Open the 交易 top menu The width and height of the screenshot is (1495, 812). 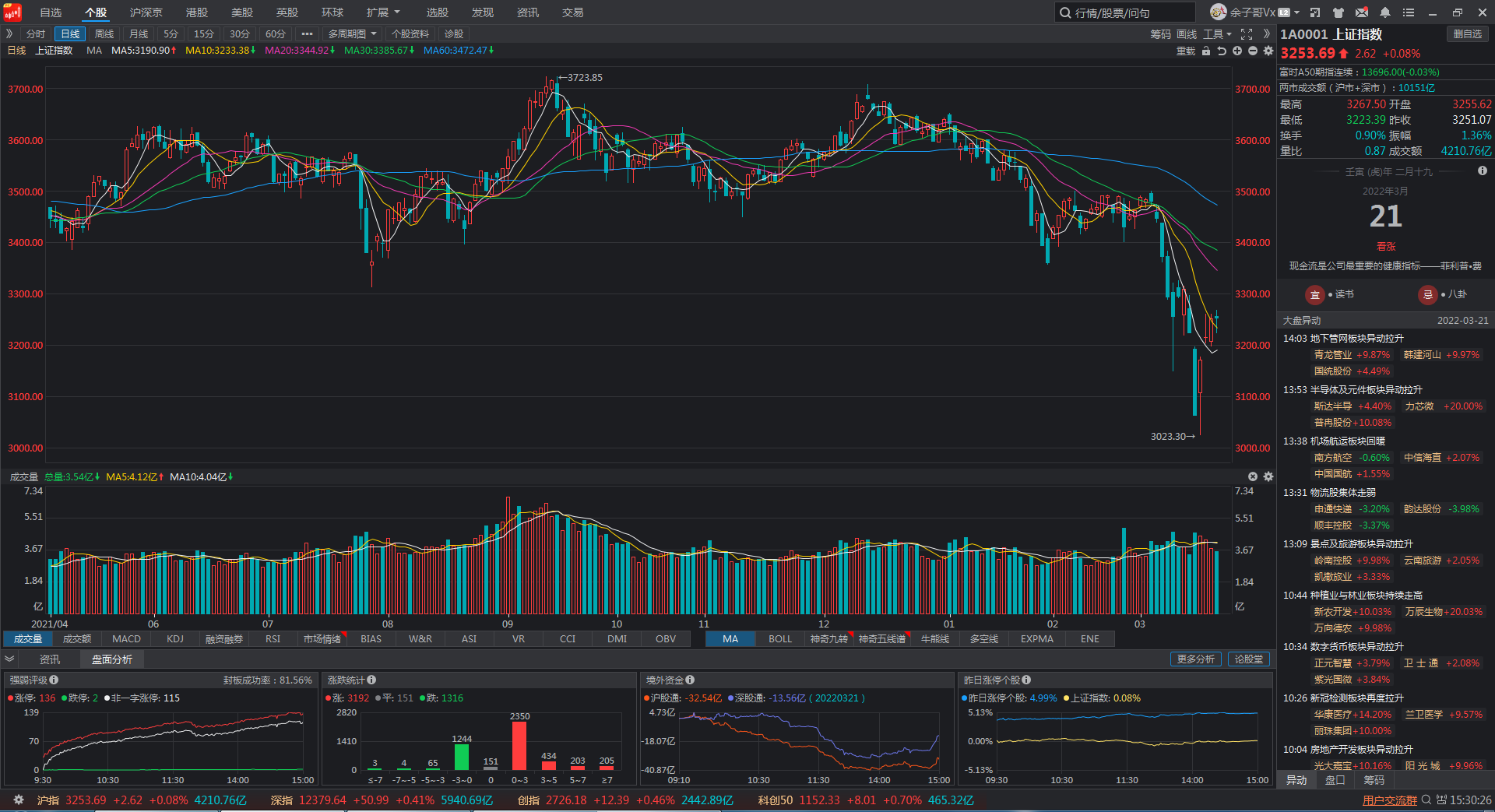[572, 12]
